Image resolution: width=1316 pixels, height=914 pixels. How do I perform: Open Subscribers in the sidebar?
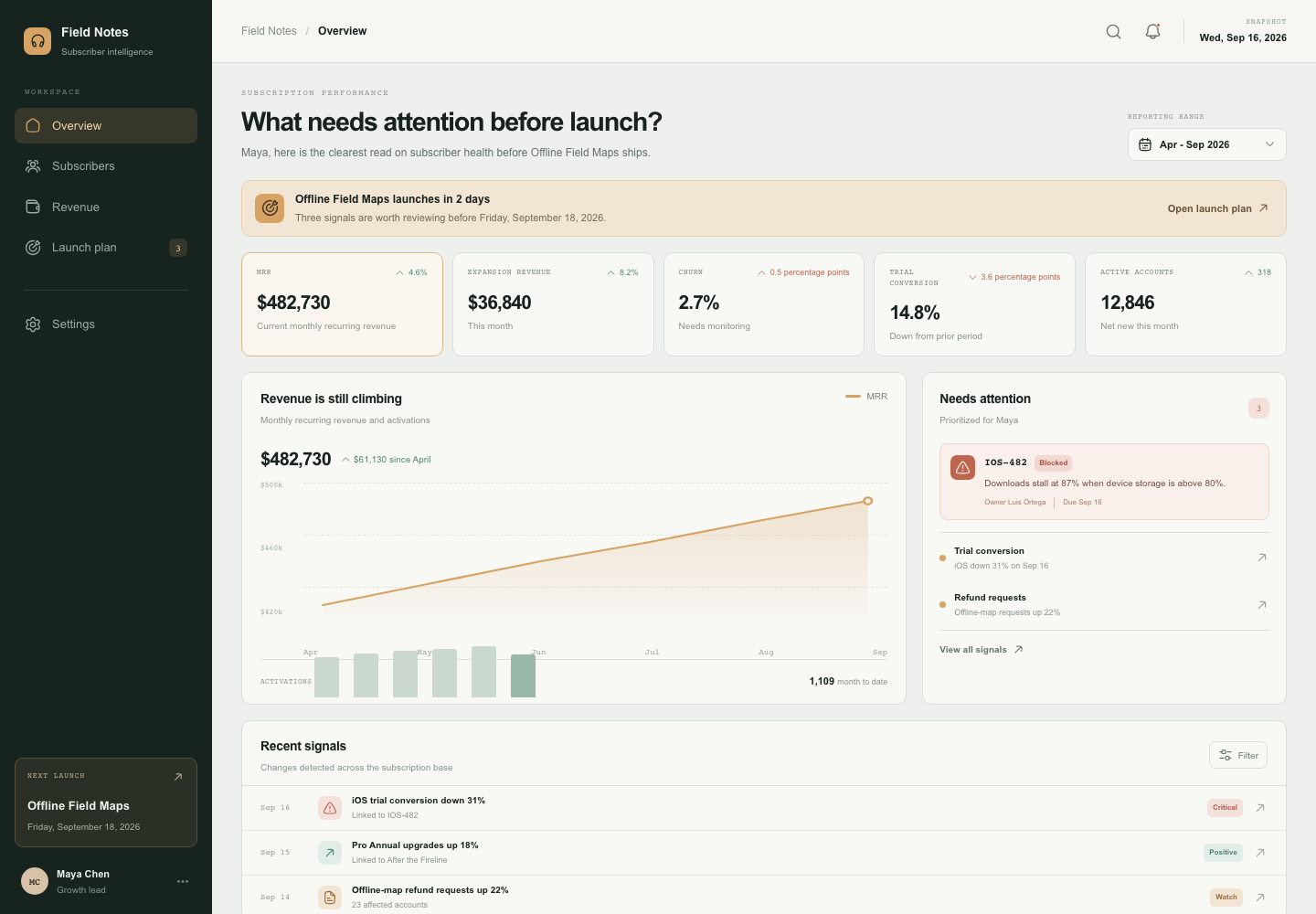106,166
